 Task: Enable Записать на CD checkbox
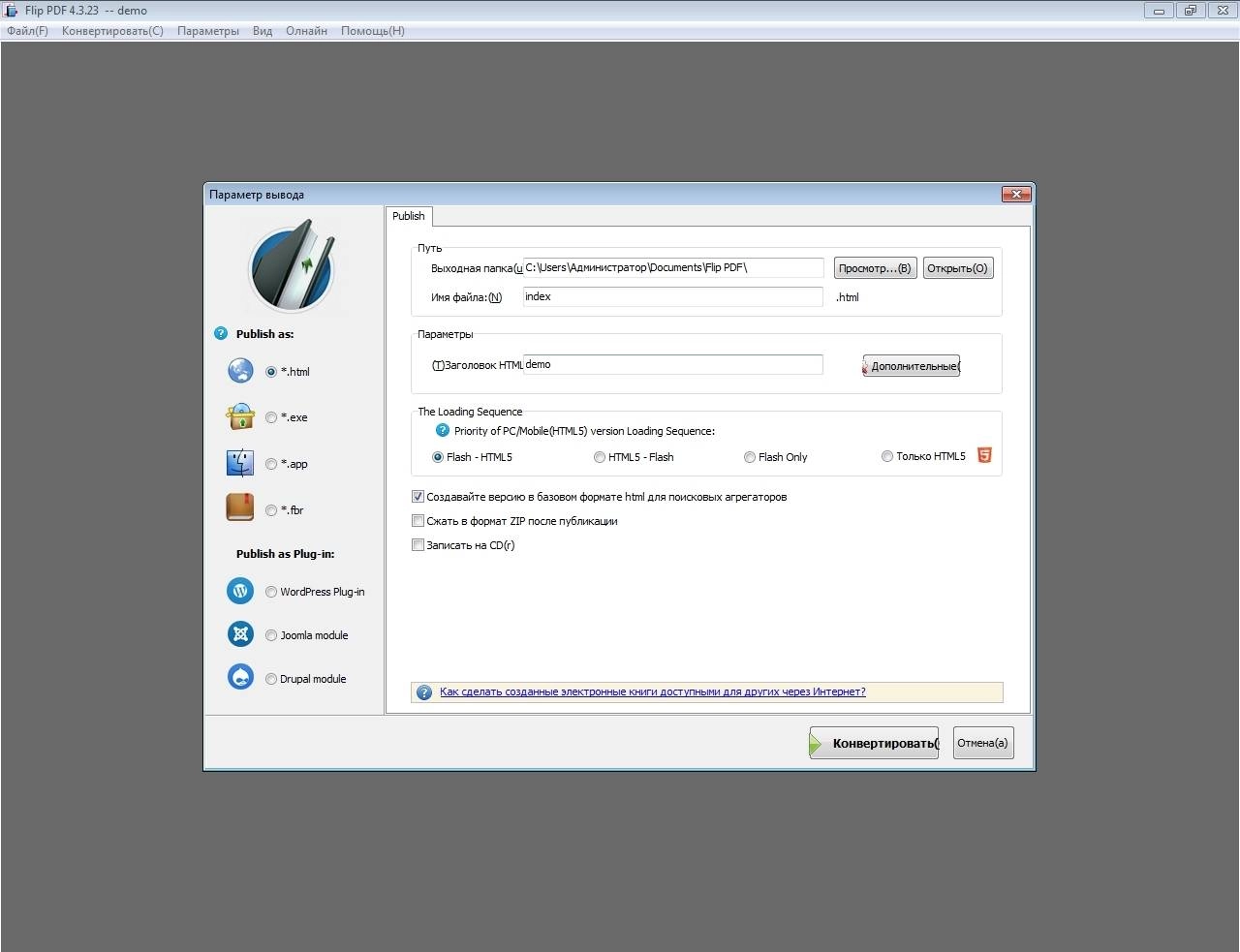click(418, 545)
